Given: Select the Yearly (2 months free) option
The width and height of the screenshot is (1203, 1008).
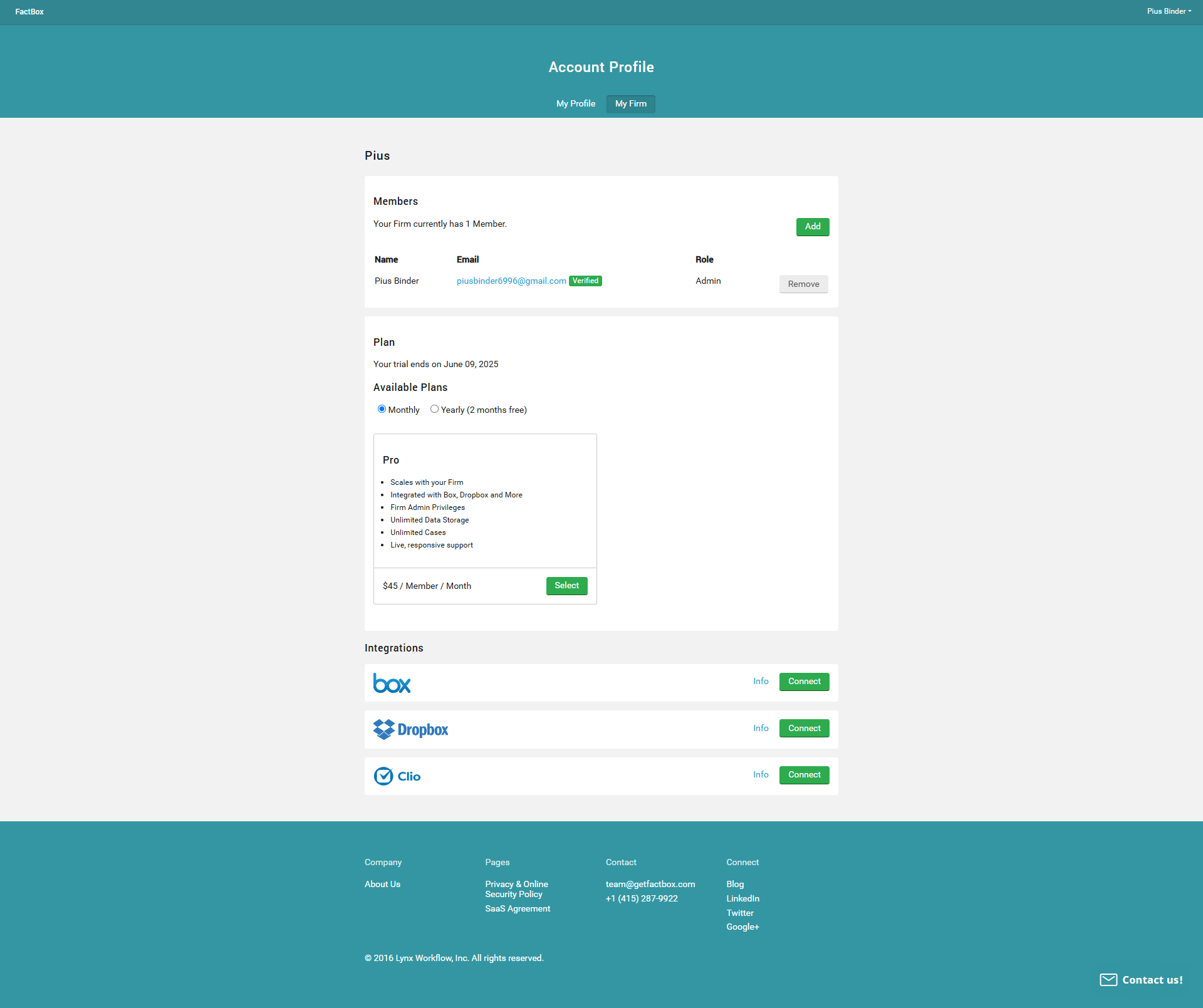Looking at the screenshot, I should click(x=434, y=409).
